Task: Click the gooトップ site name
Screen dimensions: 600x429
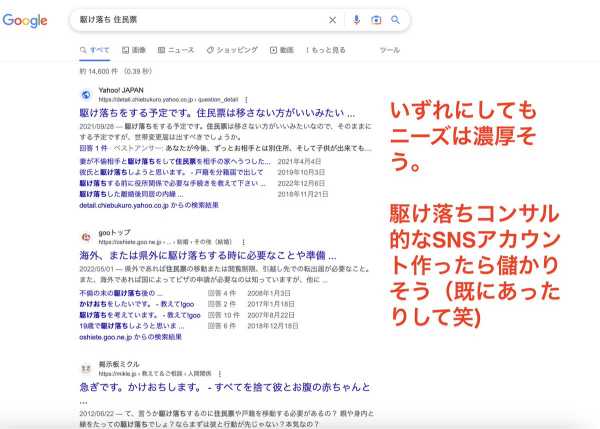Action: click(114, 233)
